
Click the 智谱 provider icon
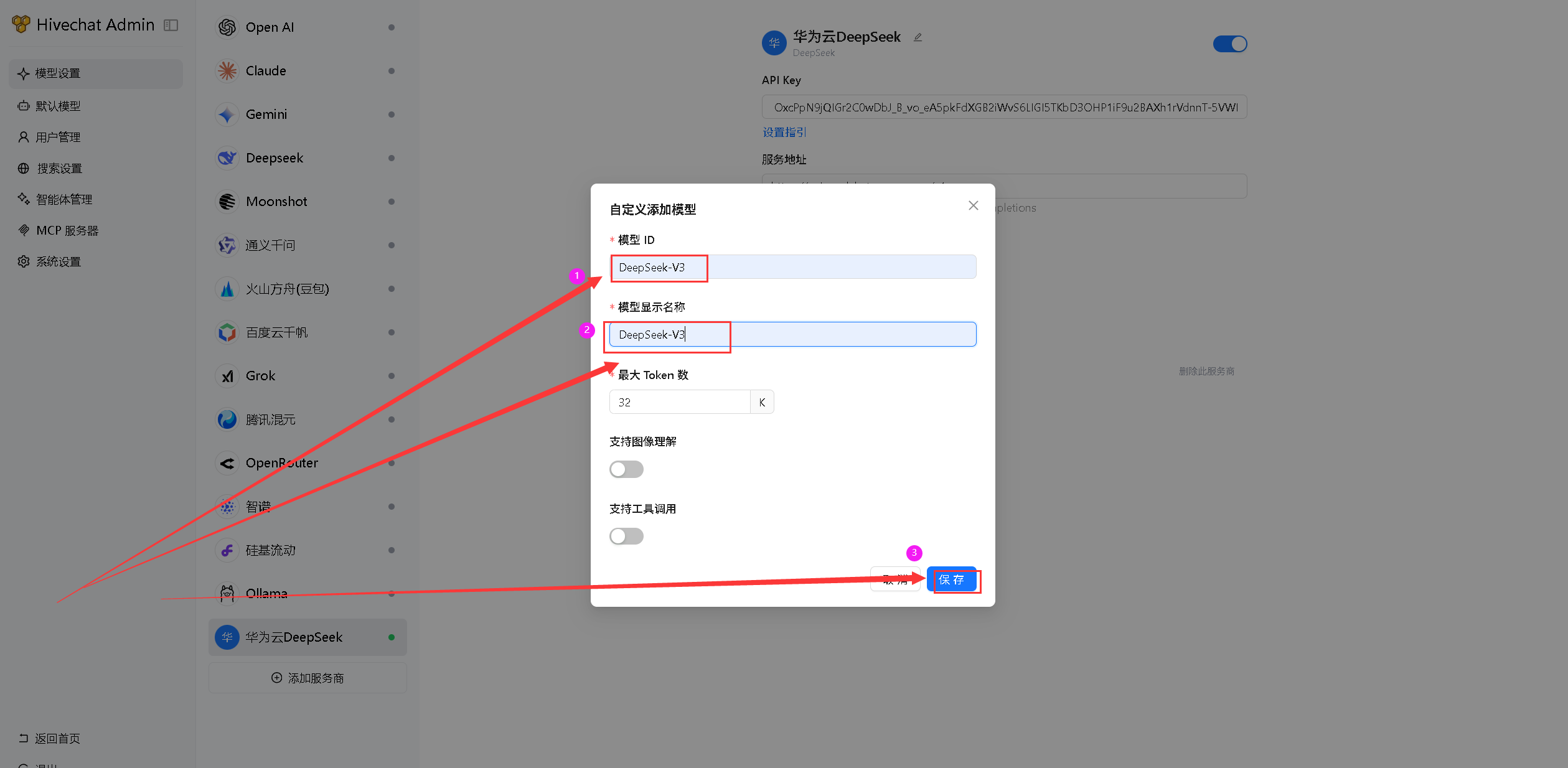tap(227, 507)
